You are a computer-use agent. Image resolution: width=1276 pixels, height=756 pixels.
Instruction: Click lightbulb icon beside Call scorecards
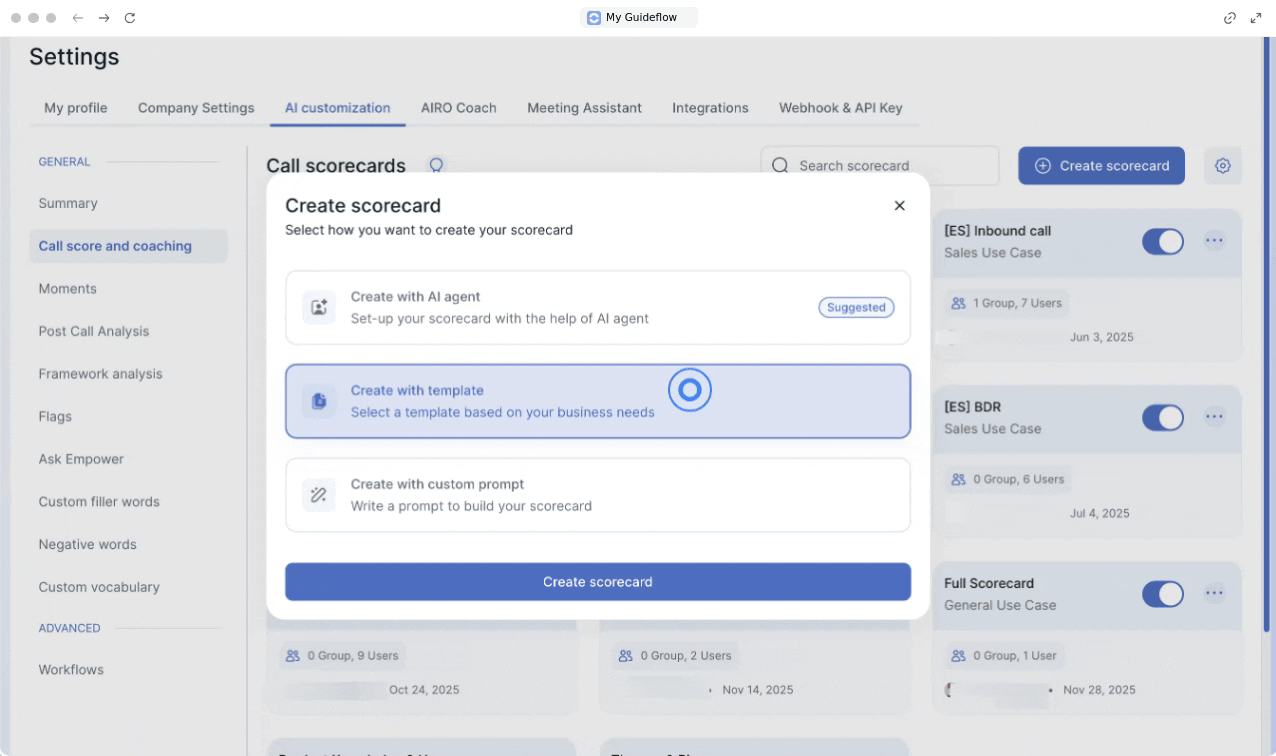pos(436,165)
